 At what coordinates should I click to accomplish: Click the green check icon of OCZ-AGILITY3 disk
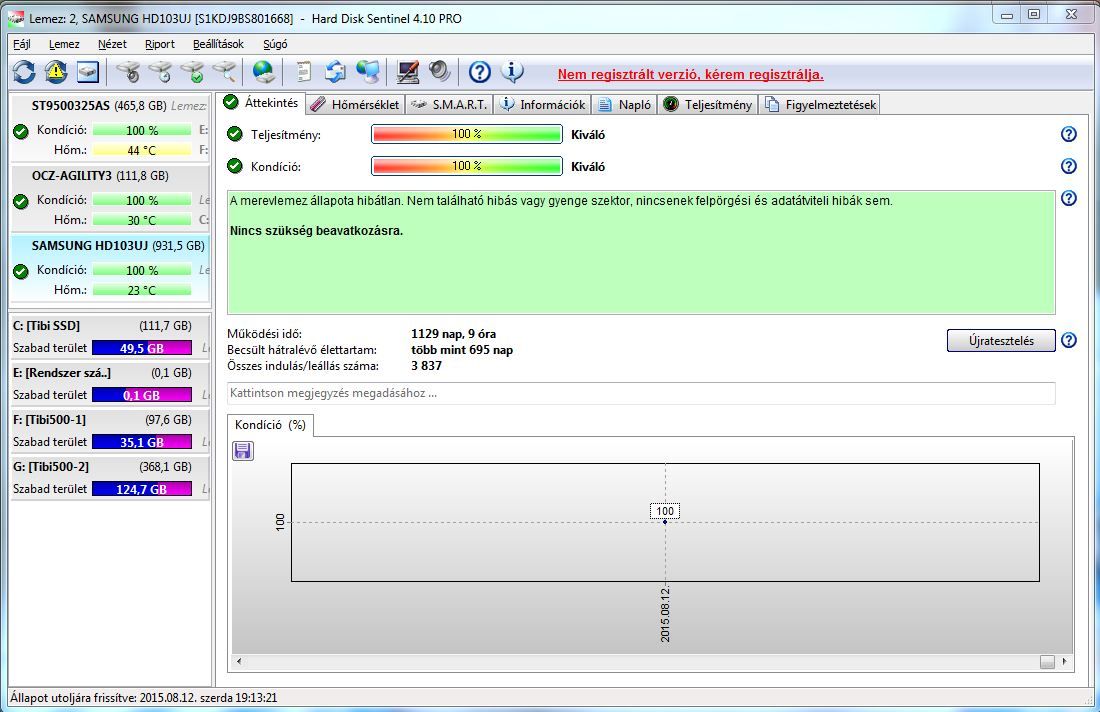[21, 201]
